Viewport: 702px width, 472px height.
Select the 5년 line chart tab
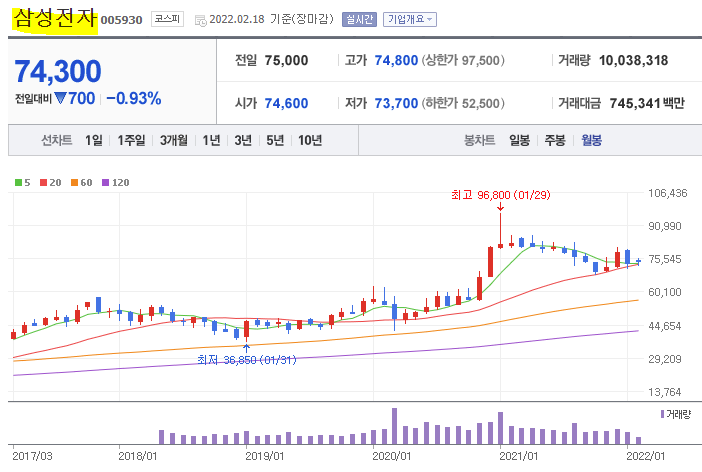pos(275,141)
